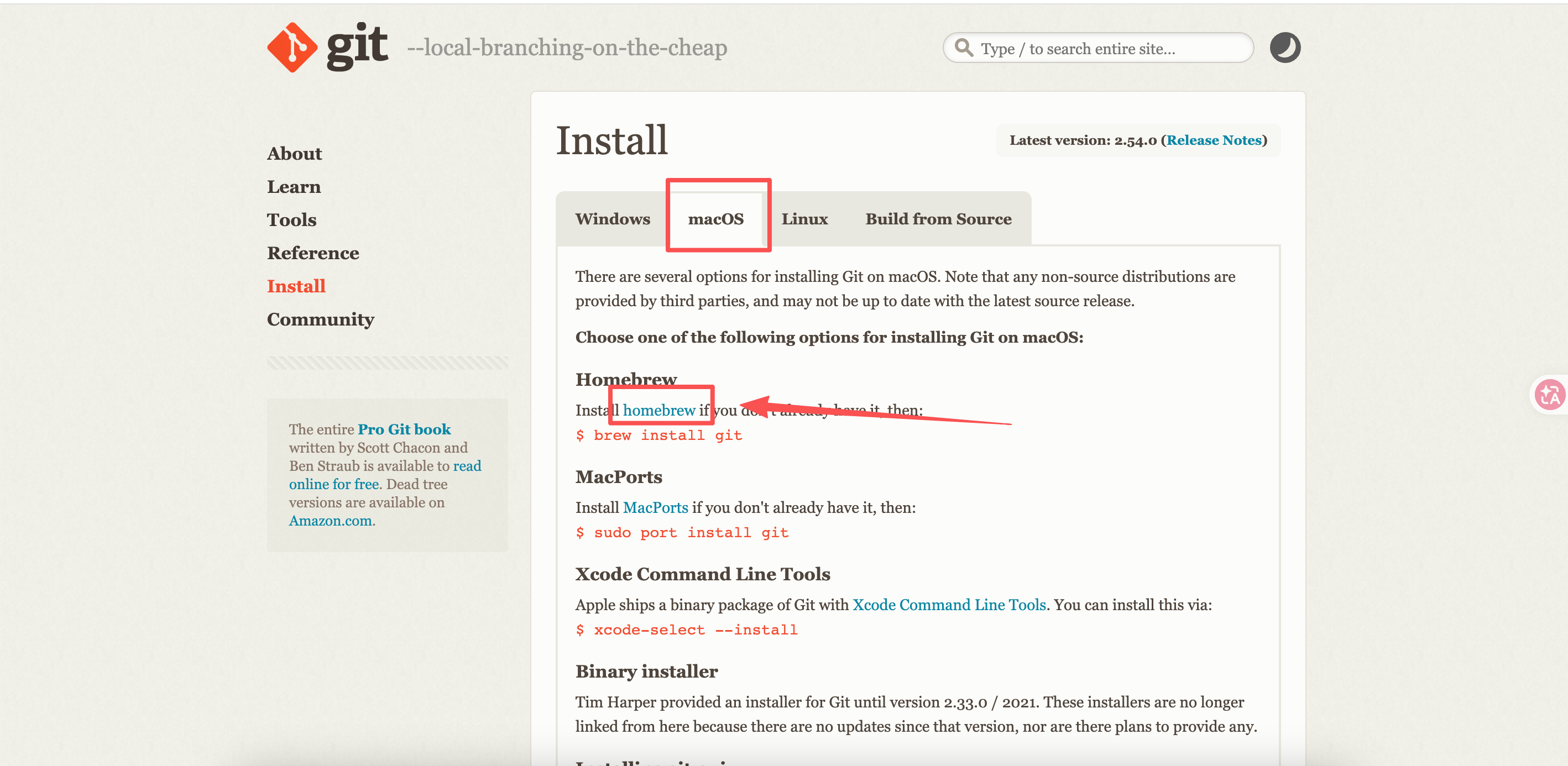Click the 'Choose one of the following options' line
The width and height of the screenshot is (1568, 766).
click(829, 338)
